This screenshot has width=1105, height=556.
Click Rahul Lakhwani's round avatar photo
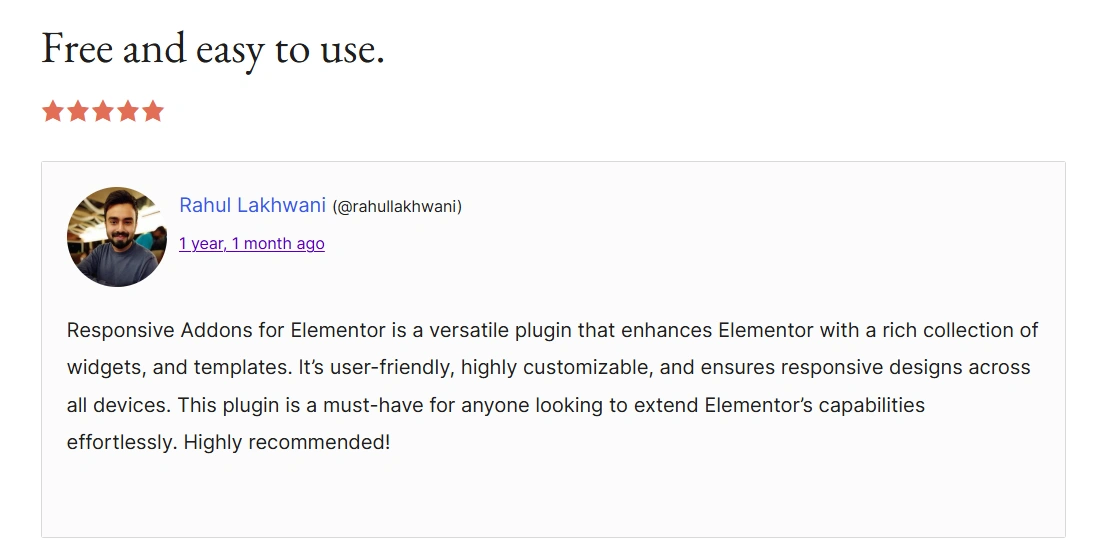click(x=117, y=237)
